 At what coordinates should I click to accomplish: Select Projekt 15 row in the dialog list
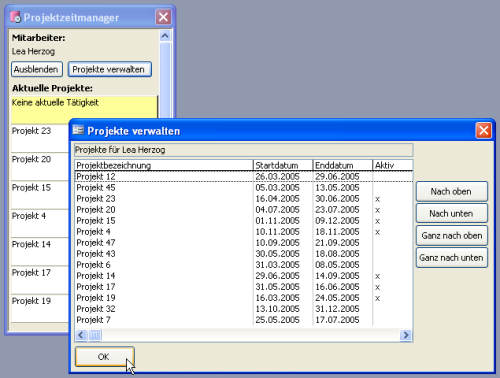(x=244, y=220)
